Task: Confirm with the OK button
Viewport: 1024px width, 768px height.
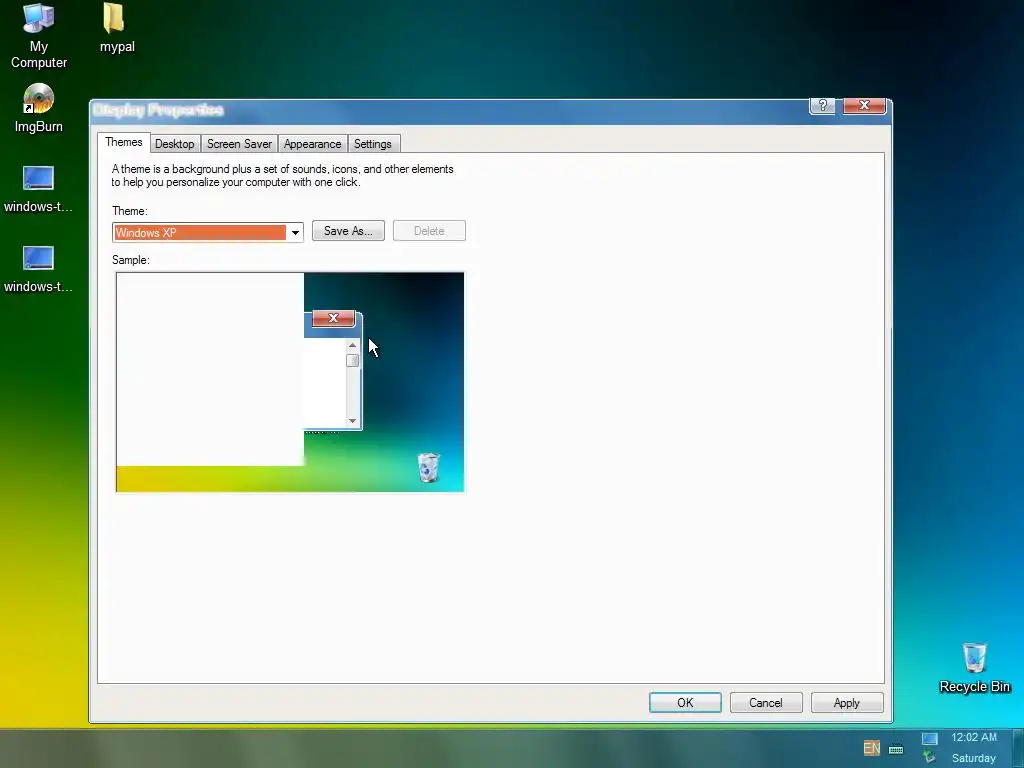Action: tap(685, 703)
